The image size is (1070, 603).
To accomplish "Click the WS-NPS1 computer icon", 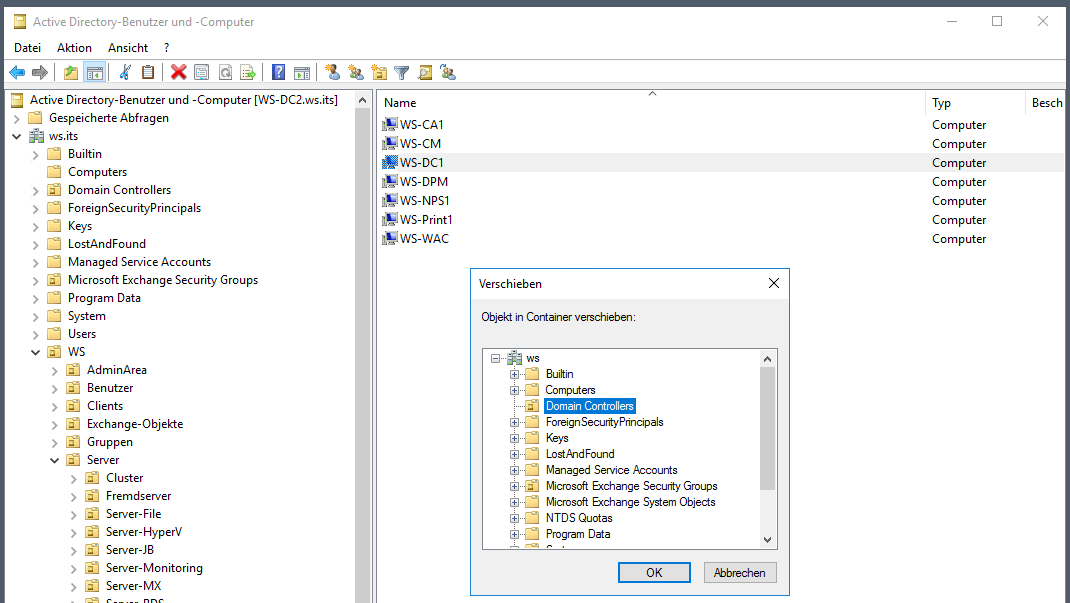I will pyautogui.click(x=390, y=201).
